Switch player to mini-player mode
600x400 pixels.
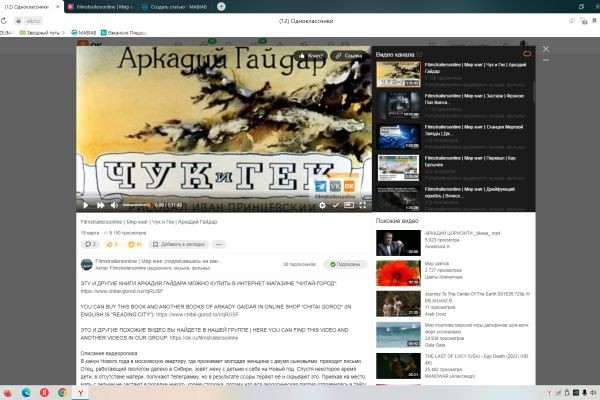click(x=349, y=206)
